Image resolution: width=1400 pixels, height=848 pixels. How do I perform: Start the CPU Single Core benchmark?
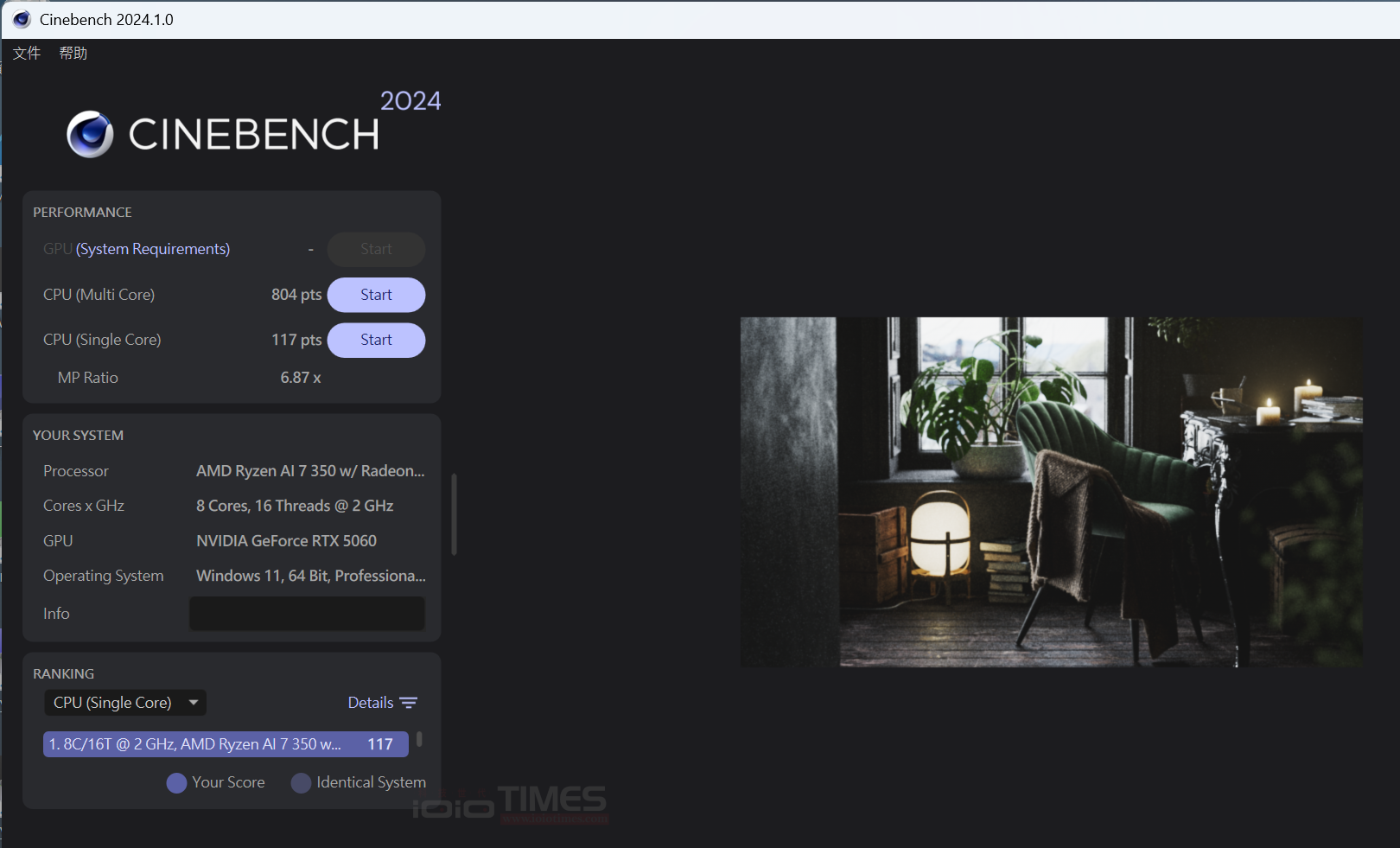point(376,340)
